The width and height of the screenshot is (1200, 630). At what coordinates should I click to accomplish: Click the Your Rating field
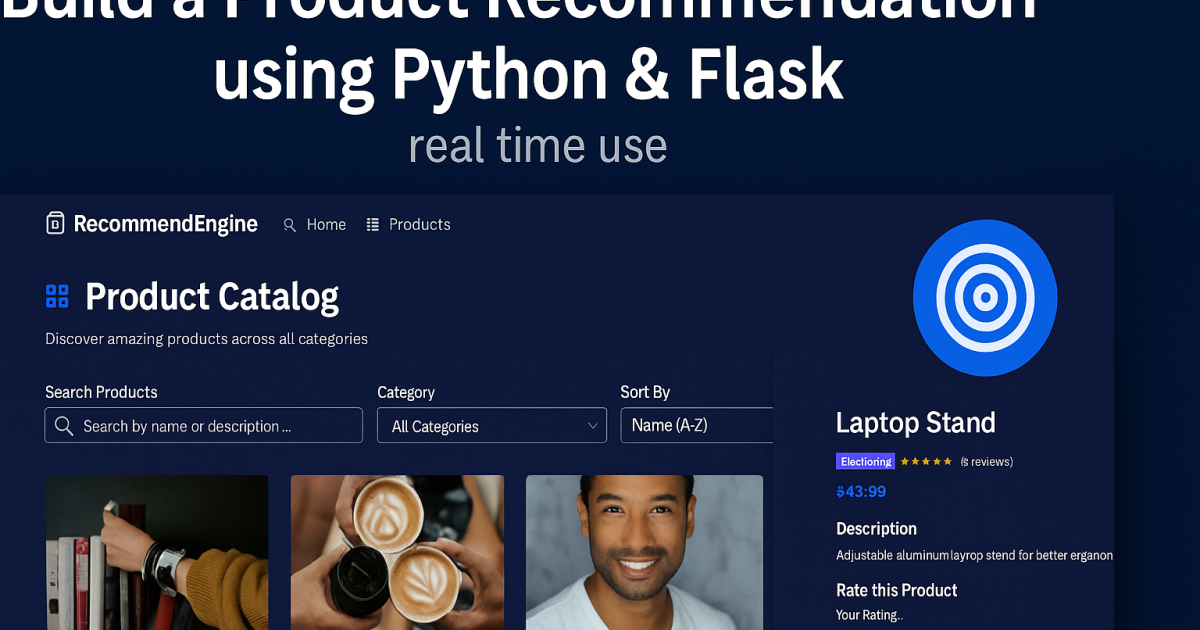click(869, 615)
